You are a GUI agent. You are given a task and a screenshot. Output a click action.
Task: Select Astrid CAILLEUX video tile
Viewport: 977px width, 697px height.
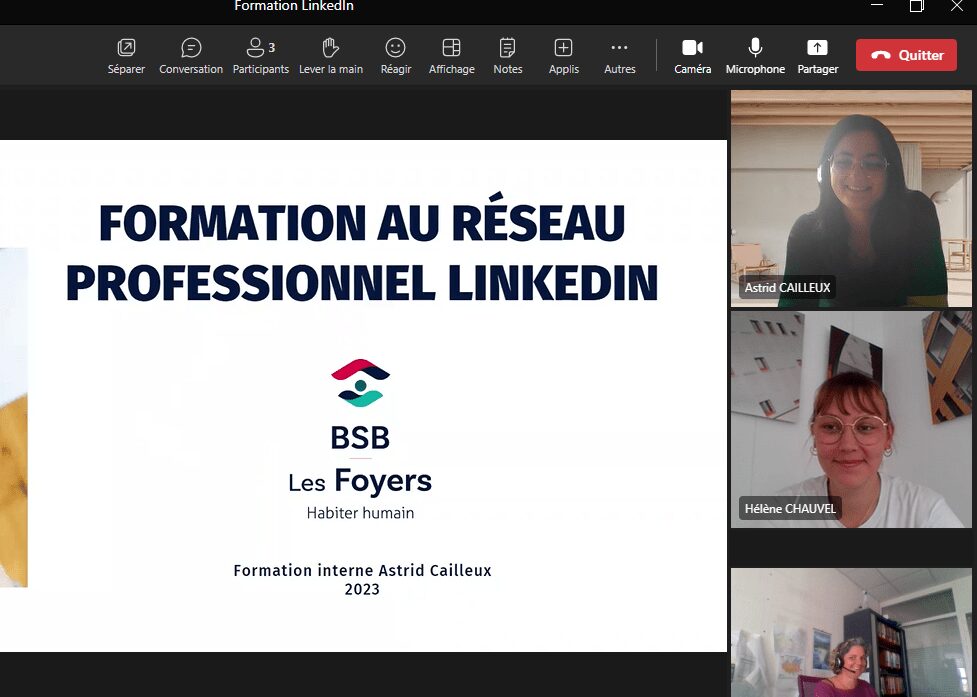(x=850, y=198)
